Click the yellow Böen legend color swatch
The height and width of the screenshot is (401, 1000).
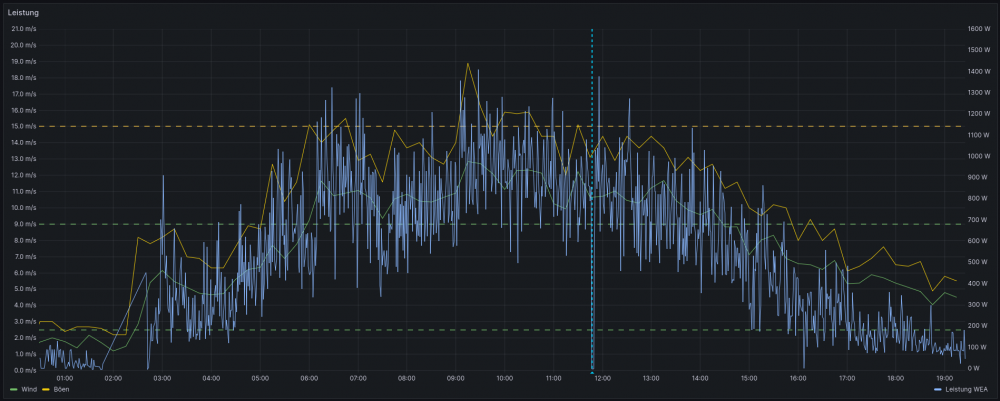[x=46, y=390]
